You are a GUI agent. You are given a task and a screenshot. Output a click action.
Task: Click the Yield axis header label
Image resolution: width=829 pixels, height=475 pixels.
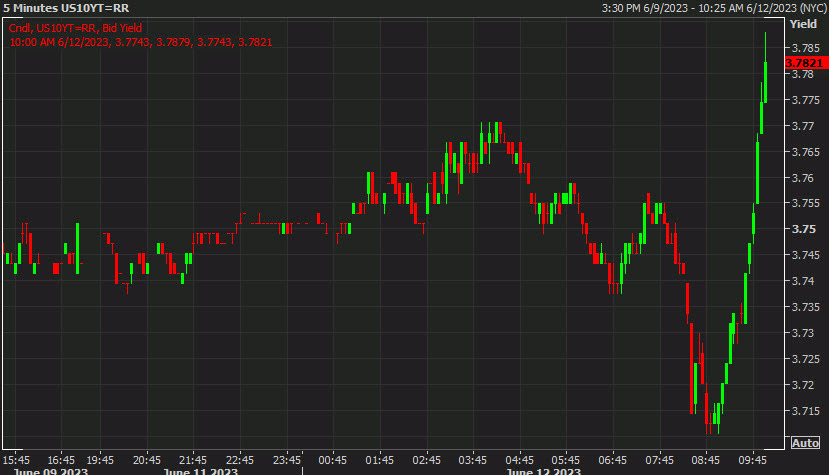coord(803,22)
